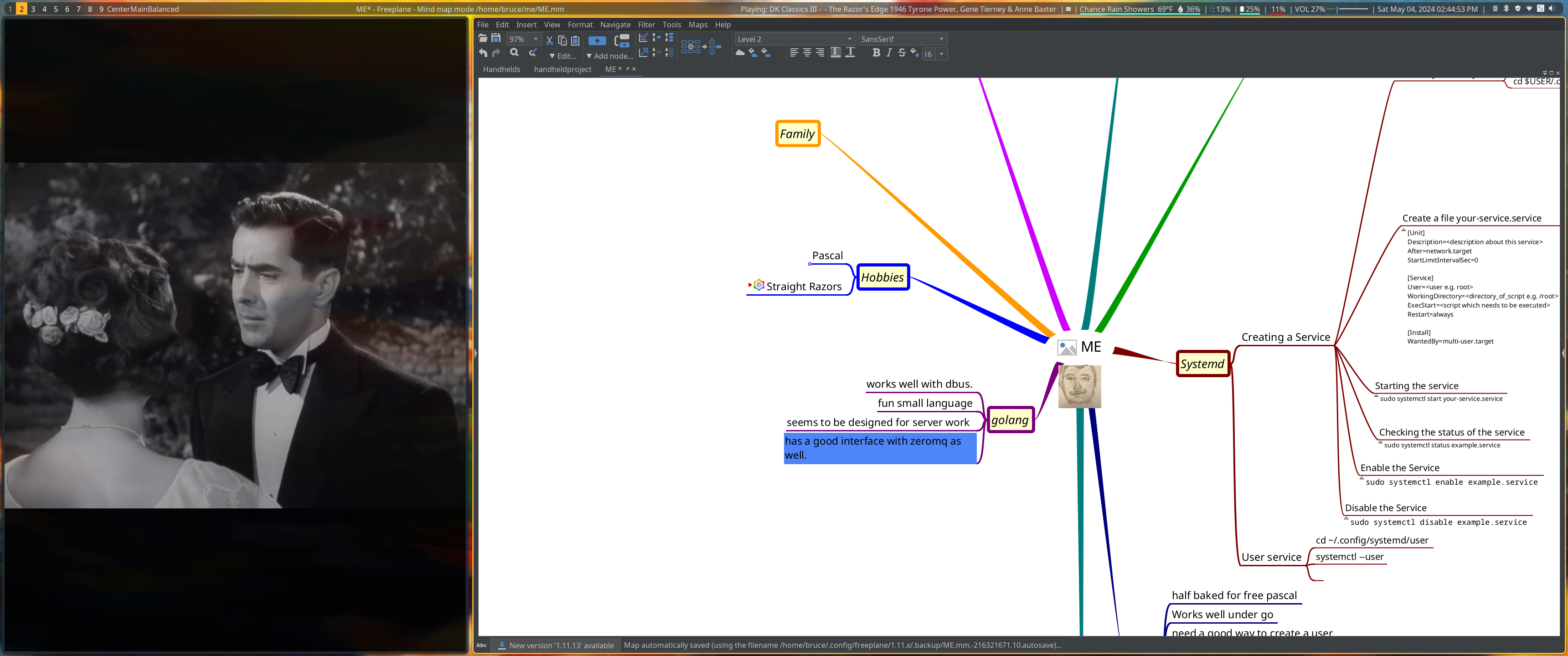
Task: Open the Format menu
Action: click(x=580, y=25)
